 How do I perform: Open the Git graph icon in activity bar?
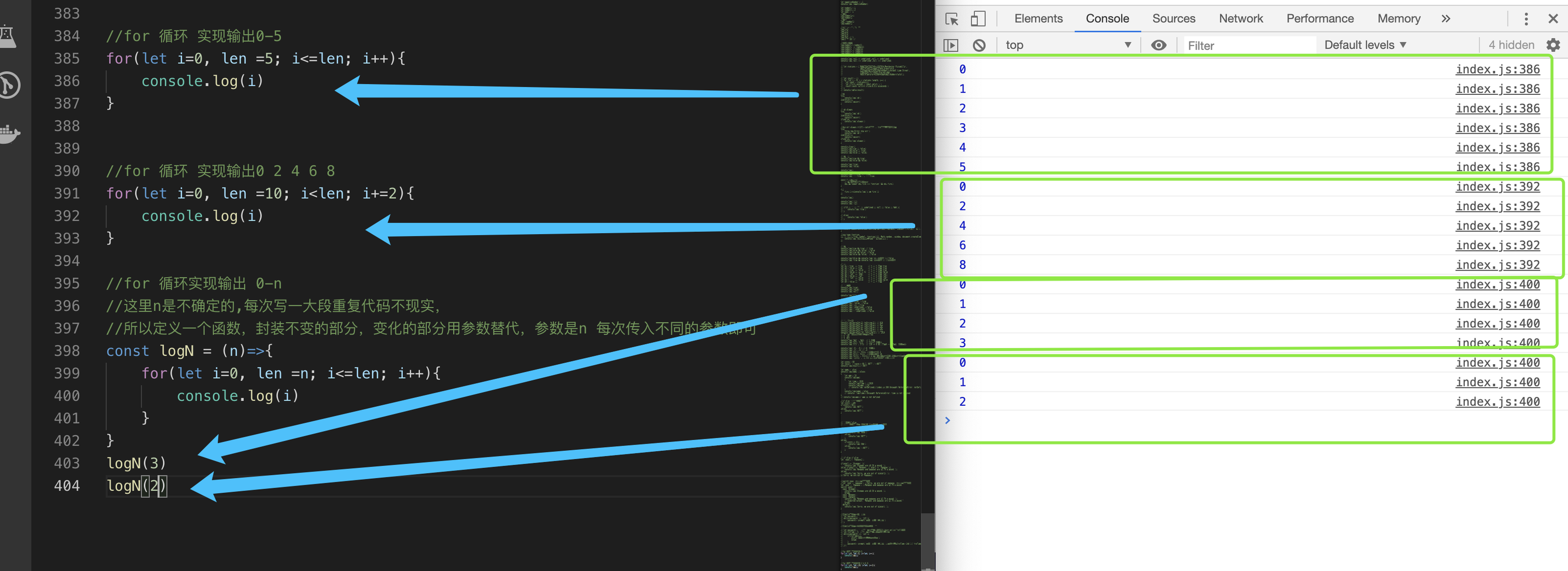[x=8, y=84]
